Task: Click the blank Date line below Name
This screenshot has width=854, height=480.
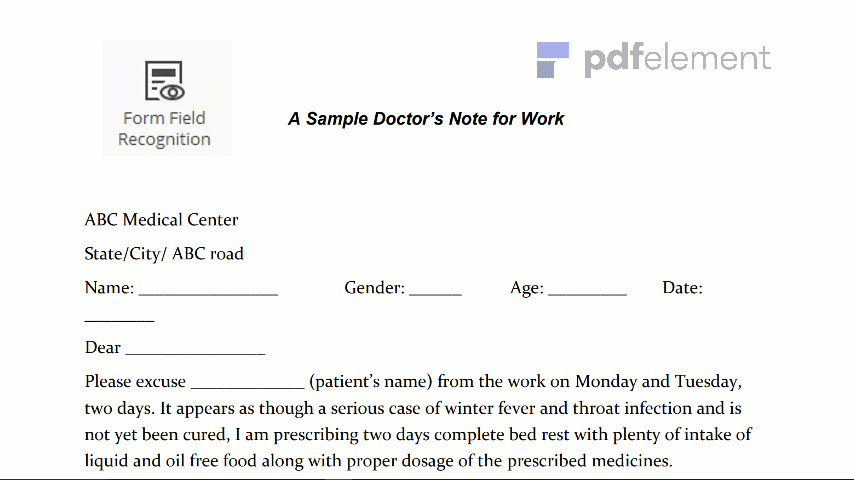Action: [119, 319]
